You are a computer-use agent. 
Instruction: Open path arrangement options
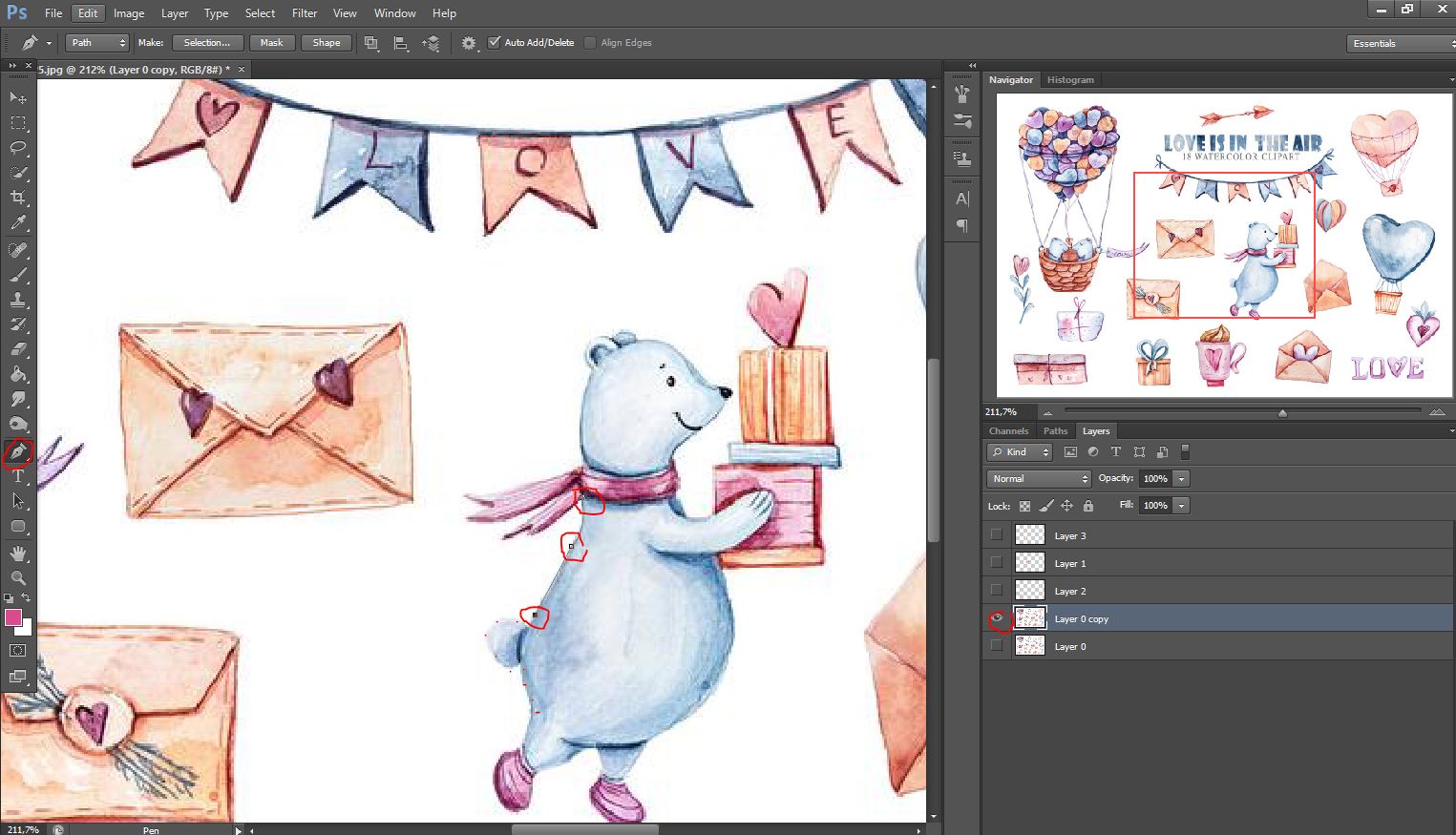pos(431,43)
